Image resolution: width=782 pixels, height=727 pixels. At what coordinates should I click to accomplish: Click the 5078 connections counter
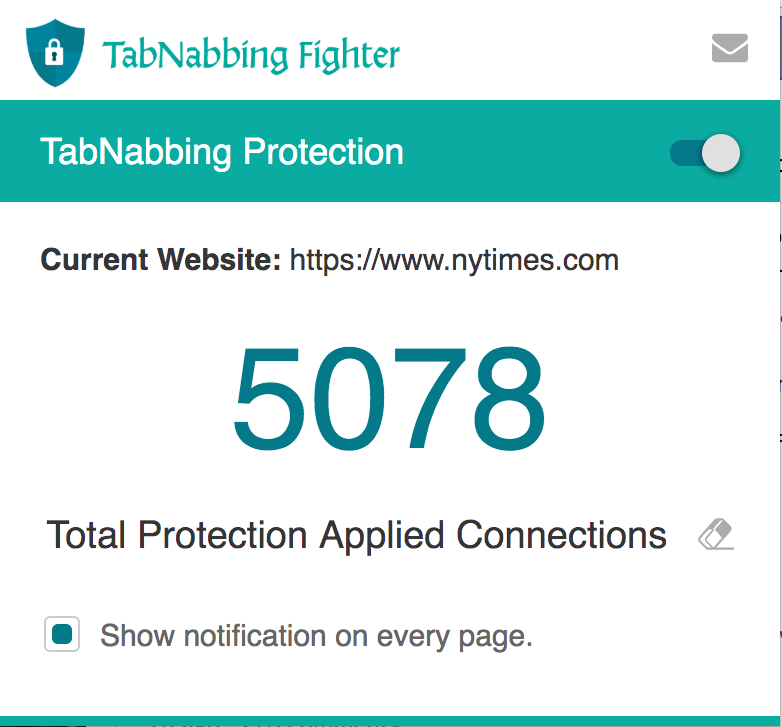(x=390, y=402)
